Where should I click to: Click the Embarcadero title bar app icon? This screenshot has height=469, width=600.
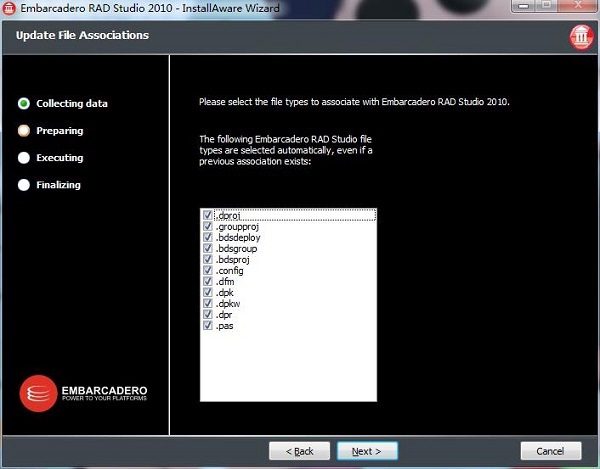pos(8,8)
